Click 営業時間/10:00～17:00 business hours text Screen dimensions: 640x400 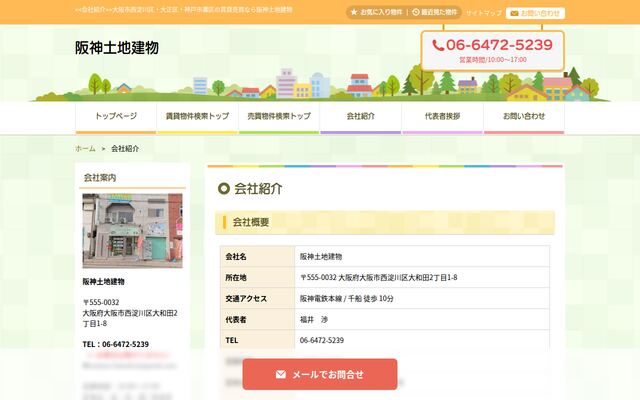click(x=493, y=60)
